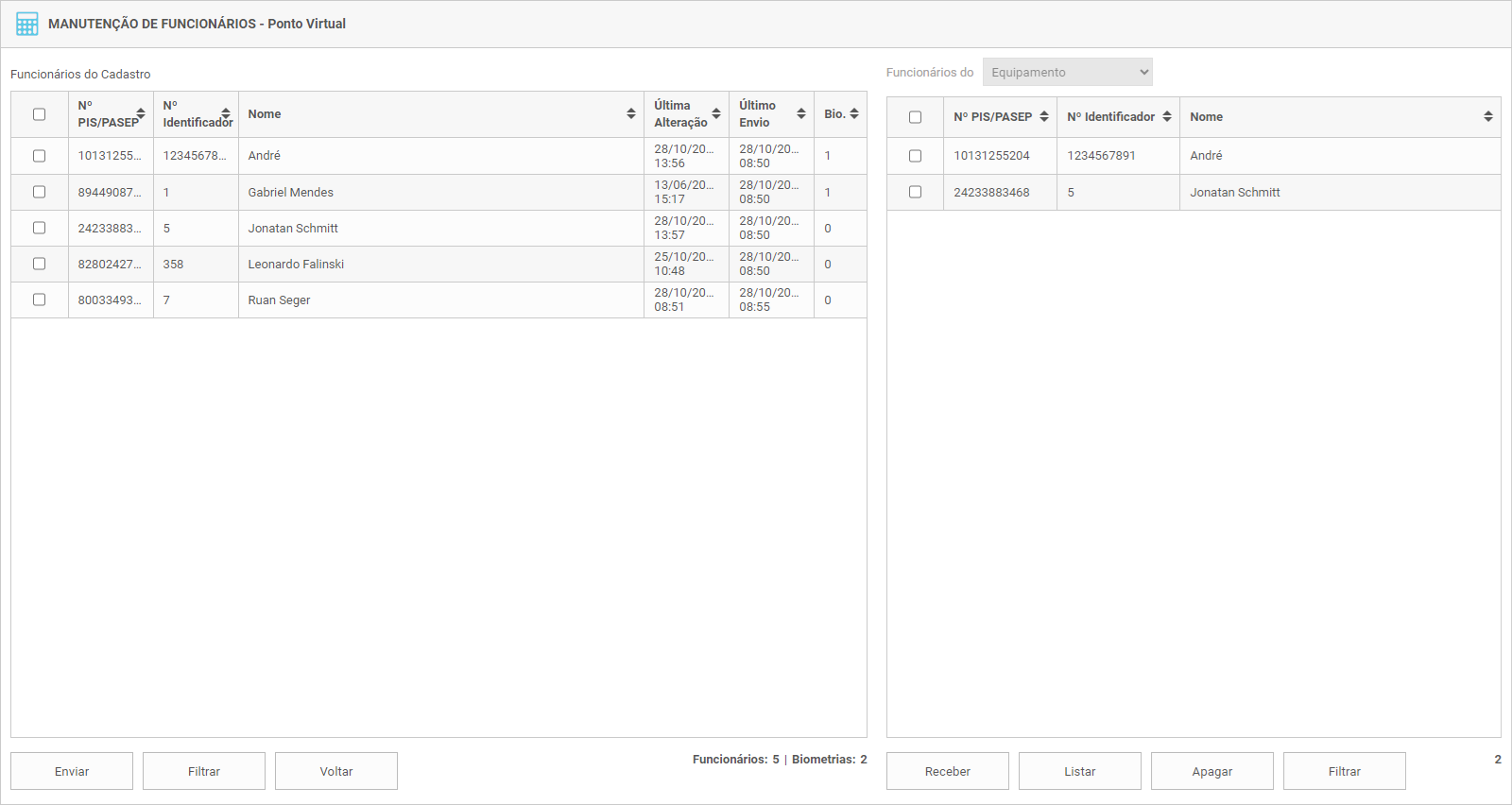This screenshot has height=805, width=1512.
Task: Tick the Leonardo Falinski row checkbox
Action: [x=40, y=264]
